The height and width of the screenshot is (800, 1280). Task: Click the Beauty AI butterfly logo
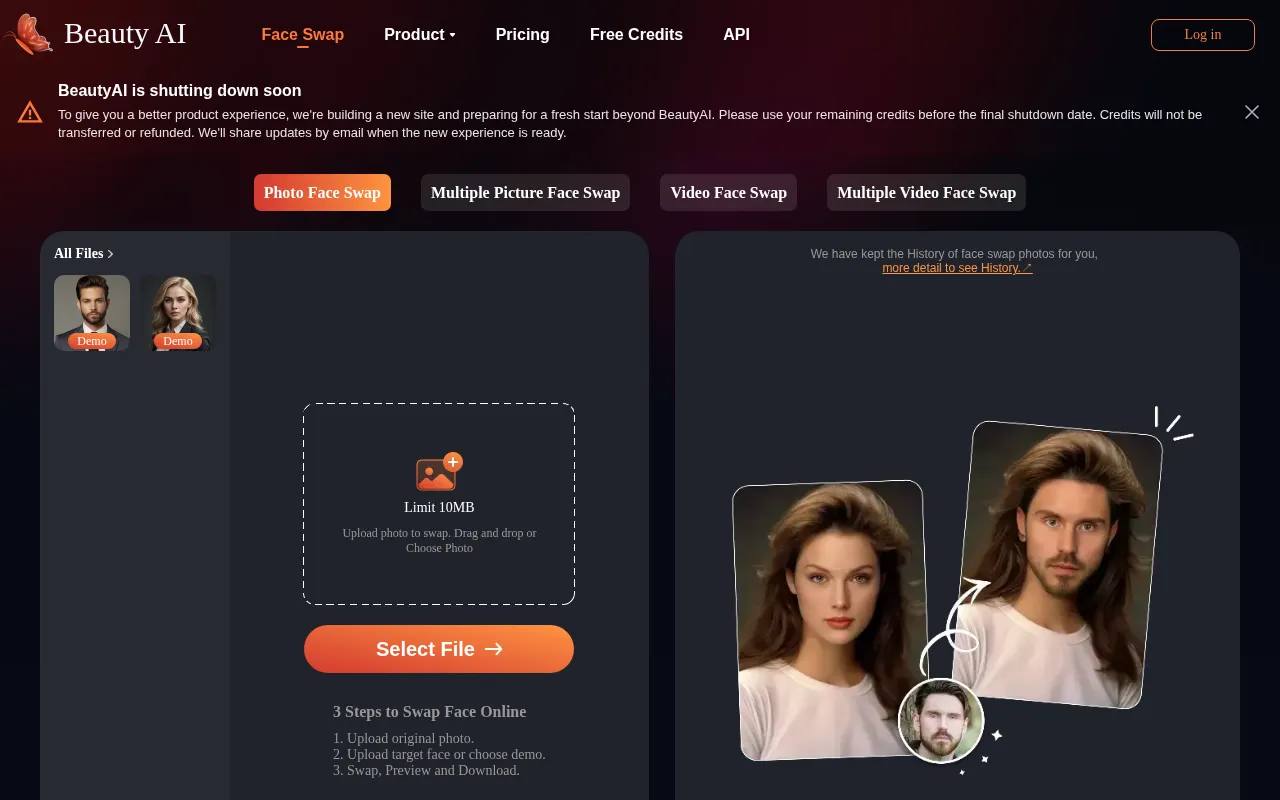click(28, 34)
